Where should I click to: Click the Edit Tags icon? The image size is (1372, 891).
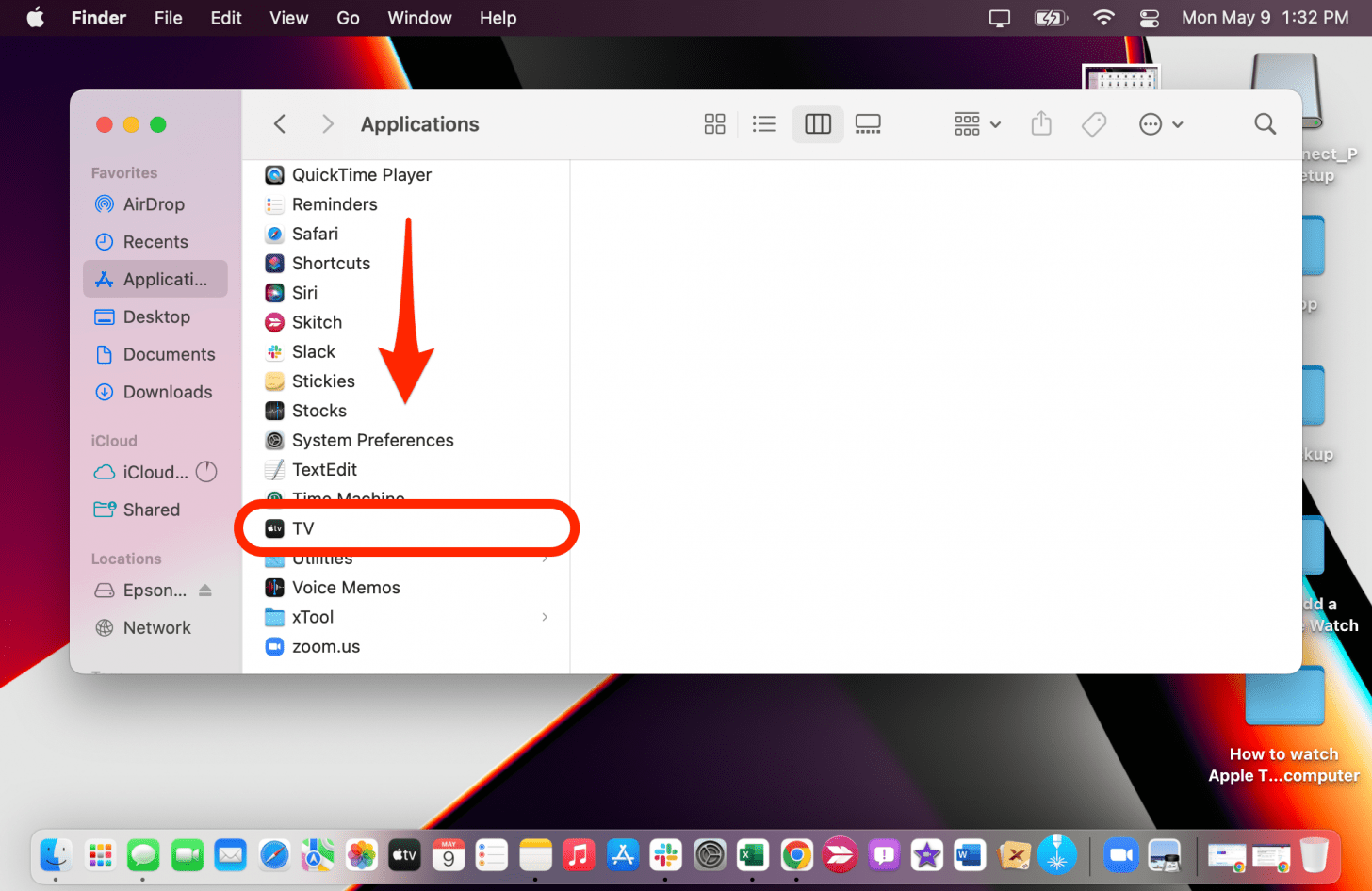click(x=1094, y=124)
